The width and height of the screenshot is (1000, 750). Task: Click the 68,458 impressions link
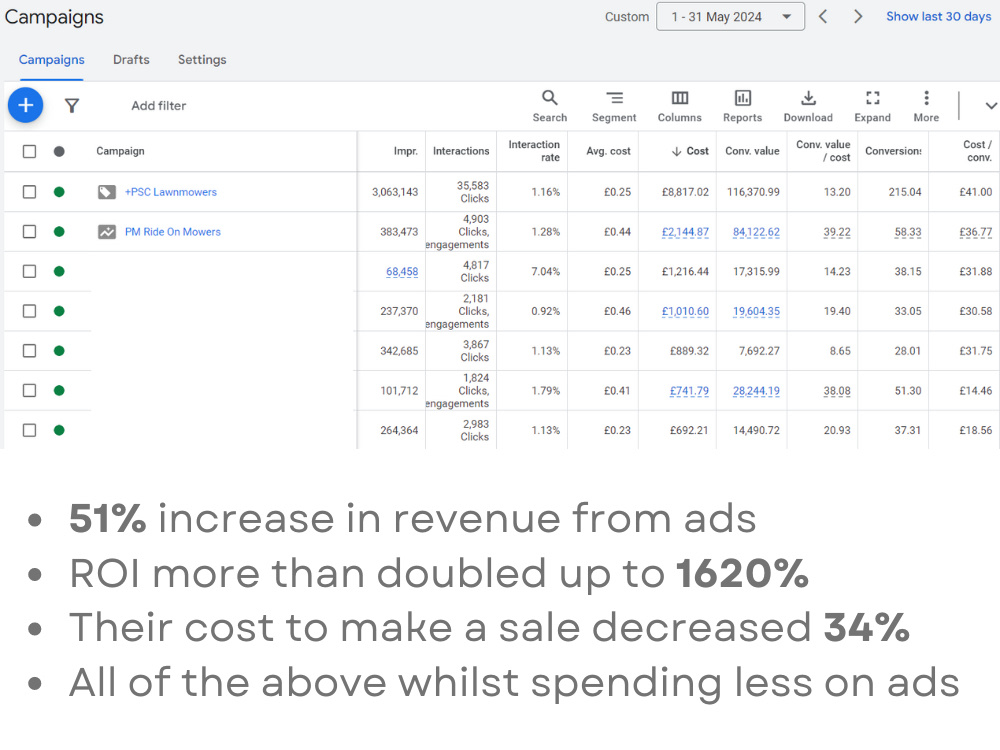(x=402, y=272)
